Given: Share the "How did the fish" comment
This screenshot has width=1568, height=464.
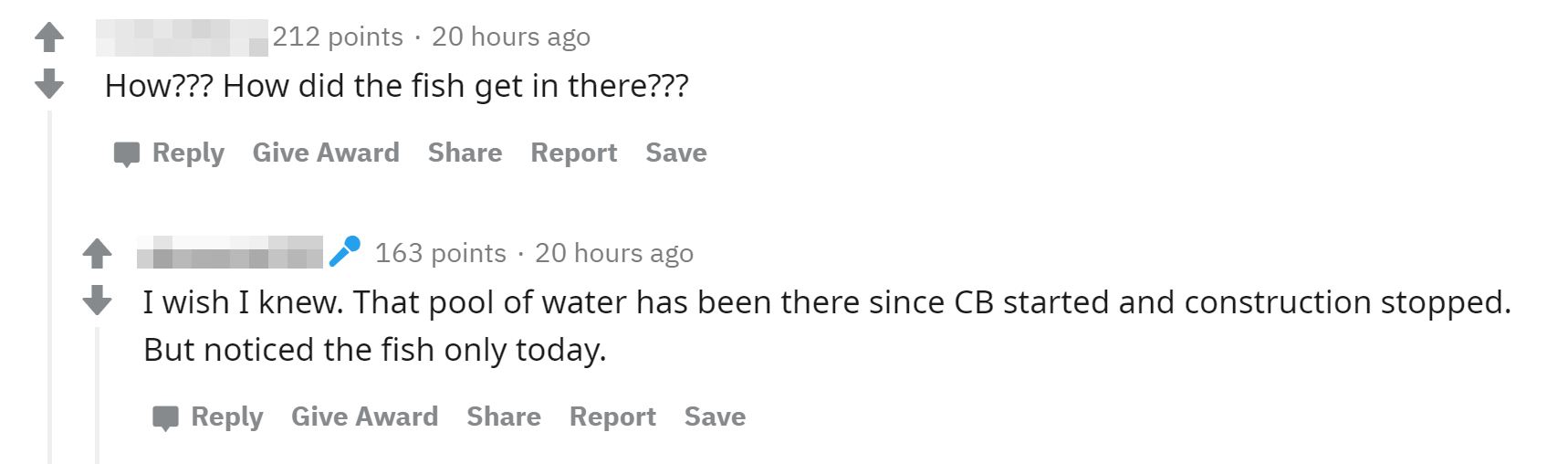Looking at the screenshot, I should (465, 153).
